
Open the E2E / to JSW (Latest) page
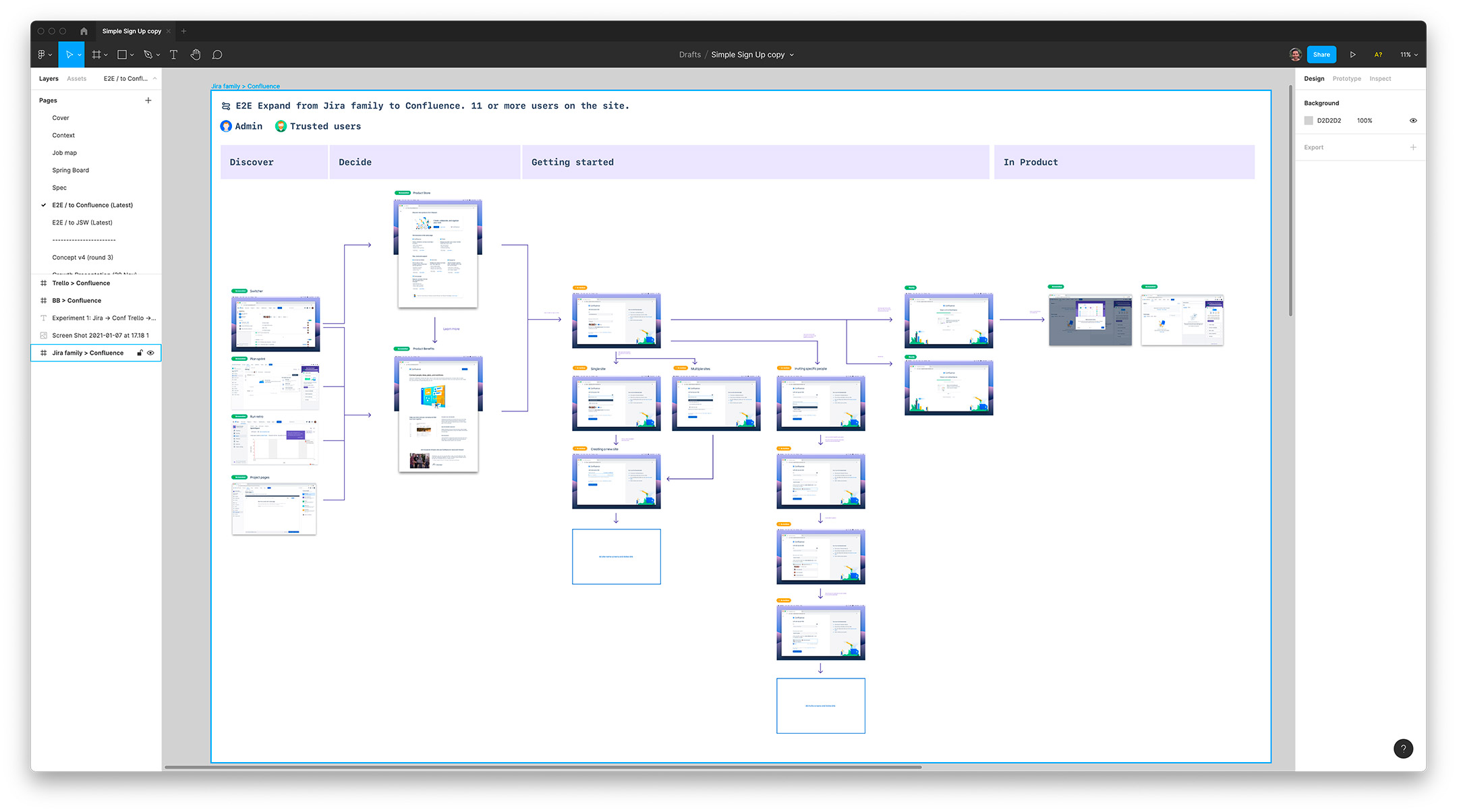coord(82,223)
